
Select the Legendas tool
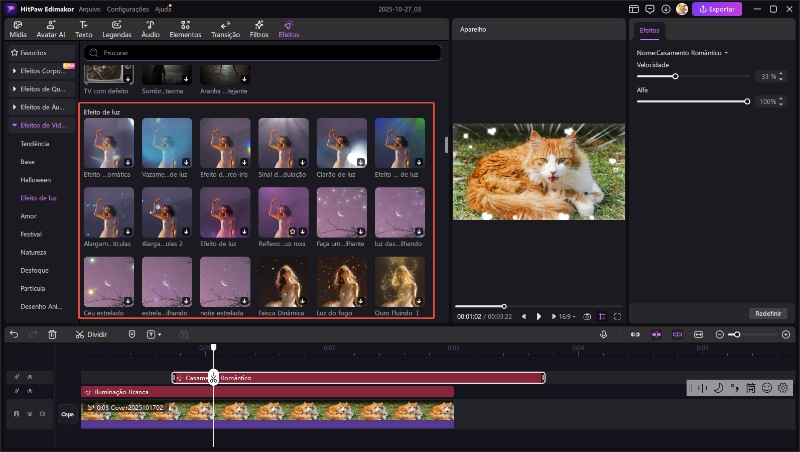click(117, 28)
